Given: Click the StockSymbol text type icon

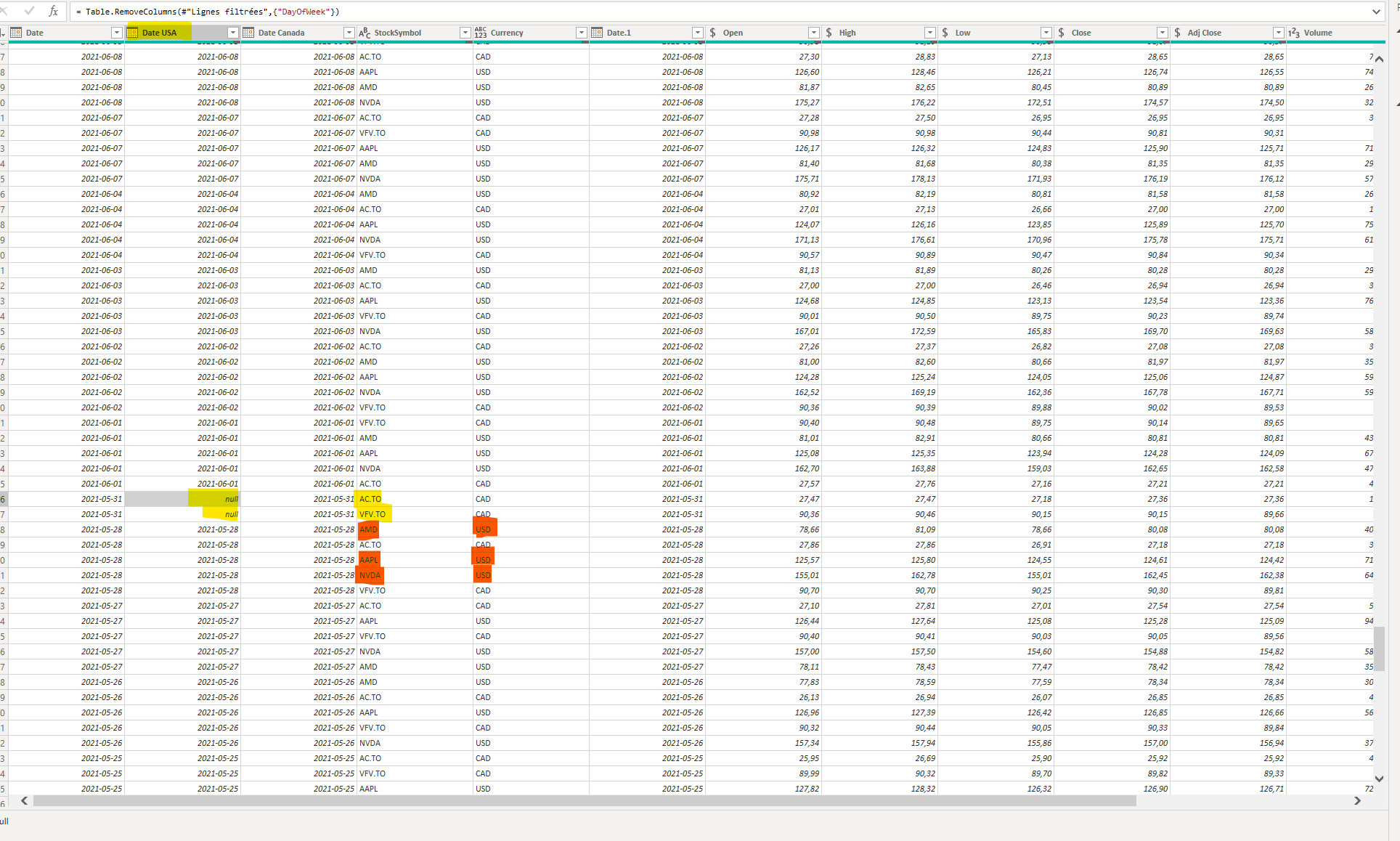Looking at the screenshot, I should tap(365, 33).
